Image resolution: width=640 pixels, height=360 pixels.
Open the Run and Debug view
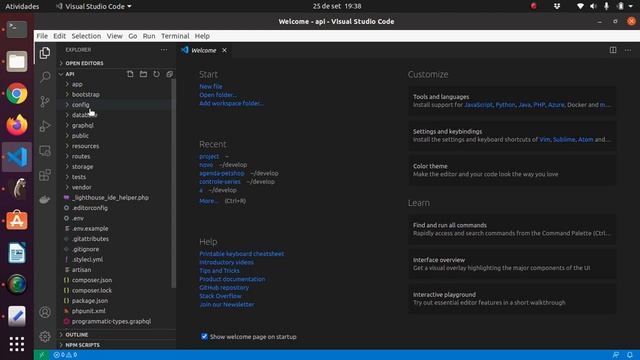click(45, 126)
